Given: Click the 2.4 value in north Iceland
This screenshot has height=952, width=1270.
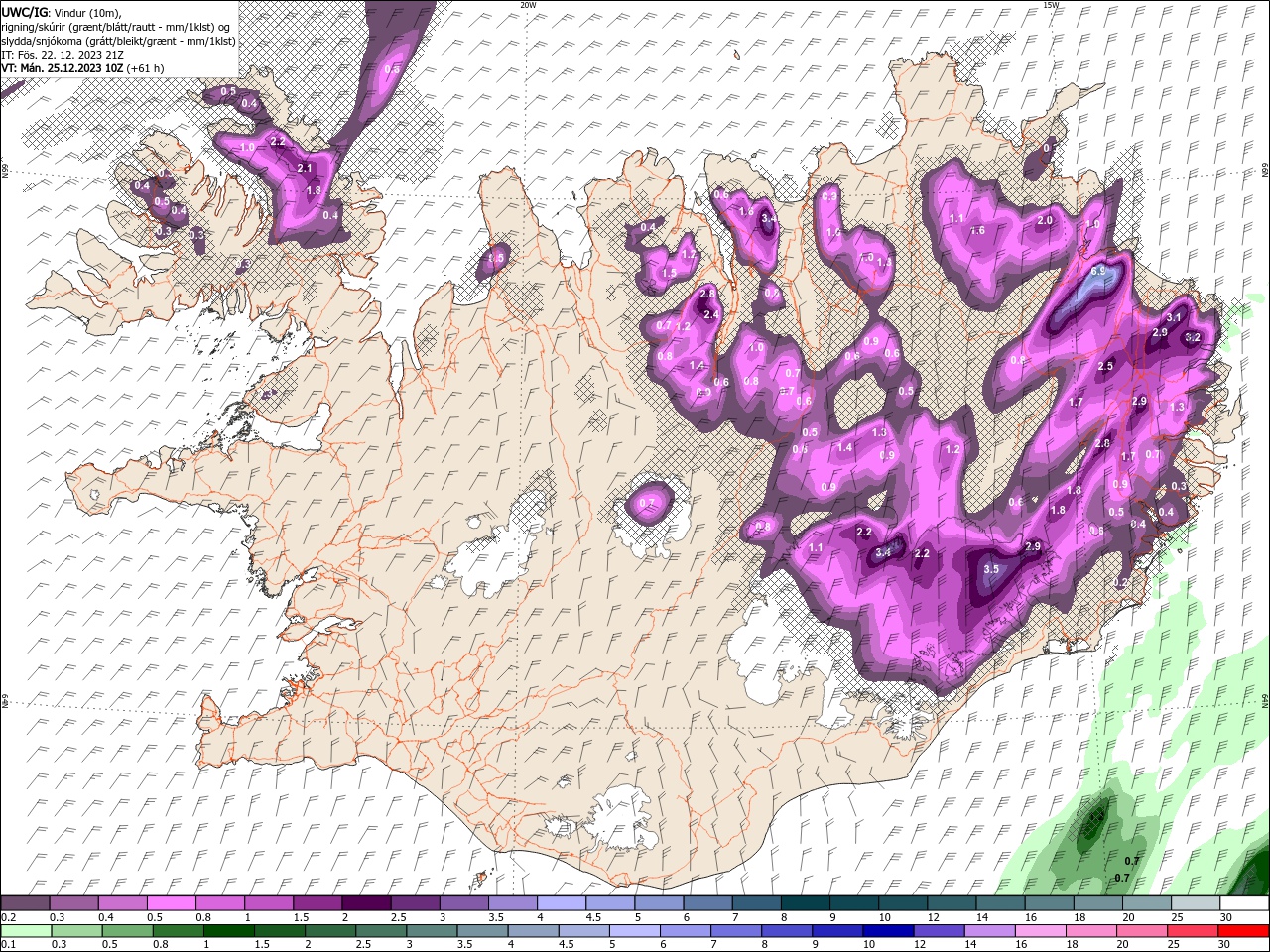Looking at the screenshot, I should pyautogui.click(x=710, y=314).
